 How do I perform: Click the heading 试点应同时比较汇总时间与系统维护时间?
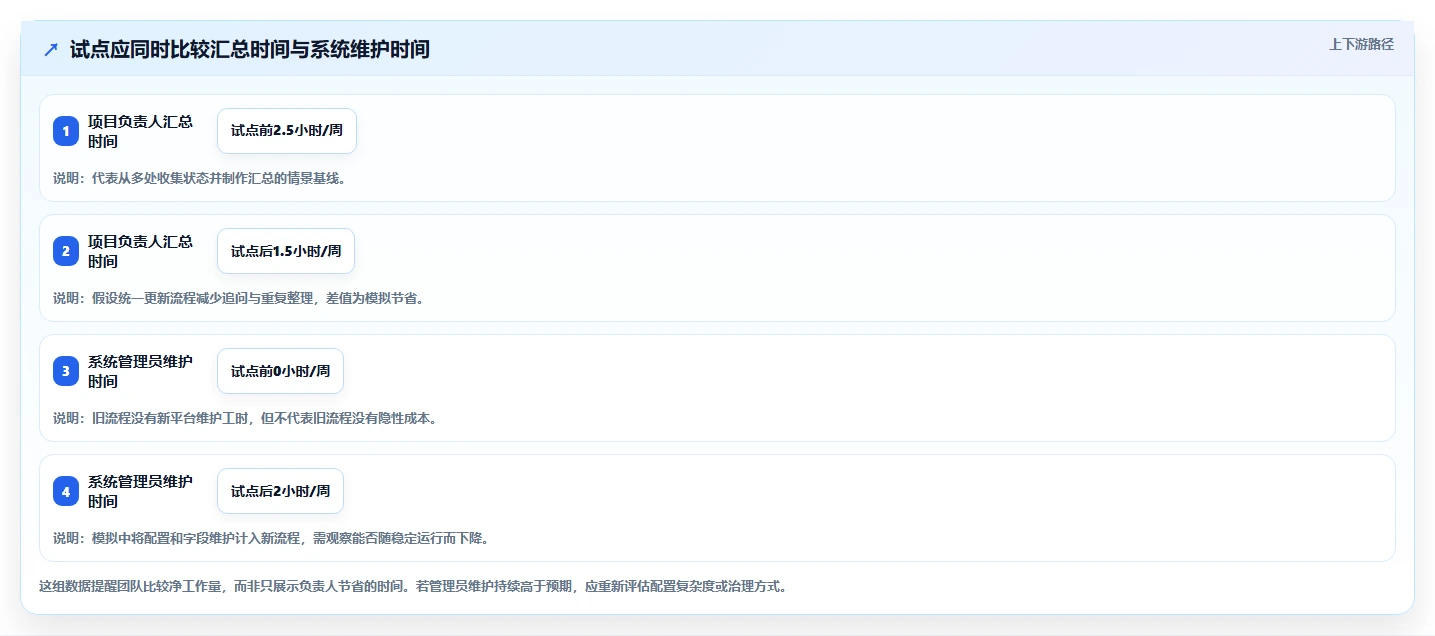point(250,49)
